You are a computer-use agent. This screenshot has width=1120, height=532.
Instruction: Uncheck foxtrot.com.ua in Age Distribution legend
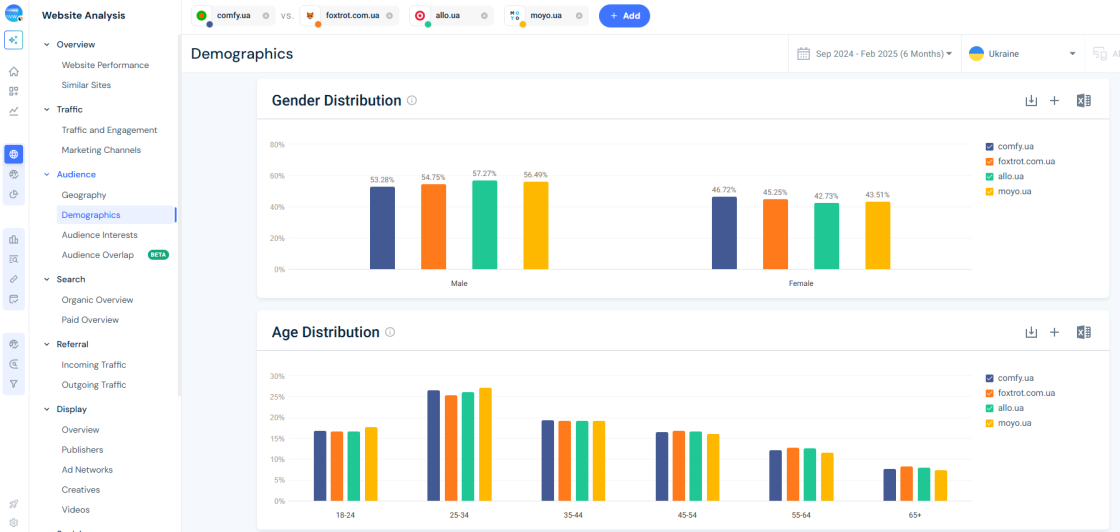(989, 393)
